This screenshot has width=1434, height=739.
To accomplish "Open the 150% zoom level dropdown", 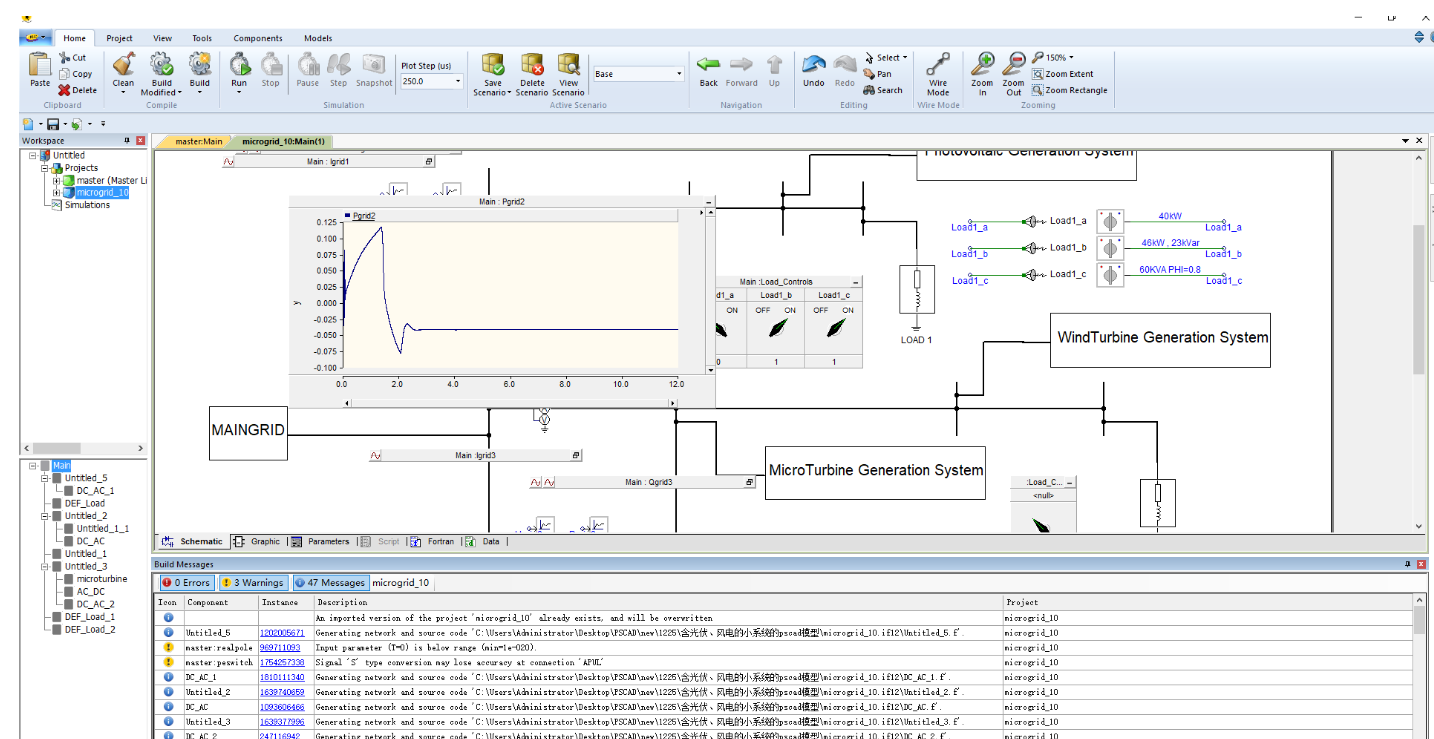I will [x=1071, y=58].
